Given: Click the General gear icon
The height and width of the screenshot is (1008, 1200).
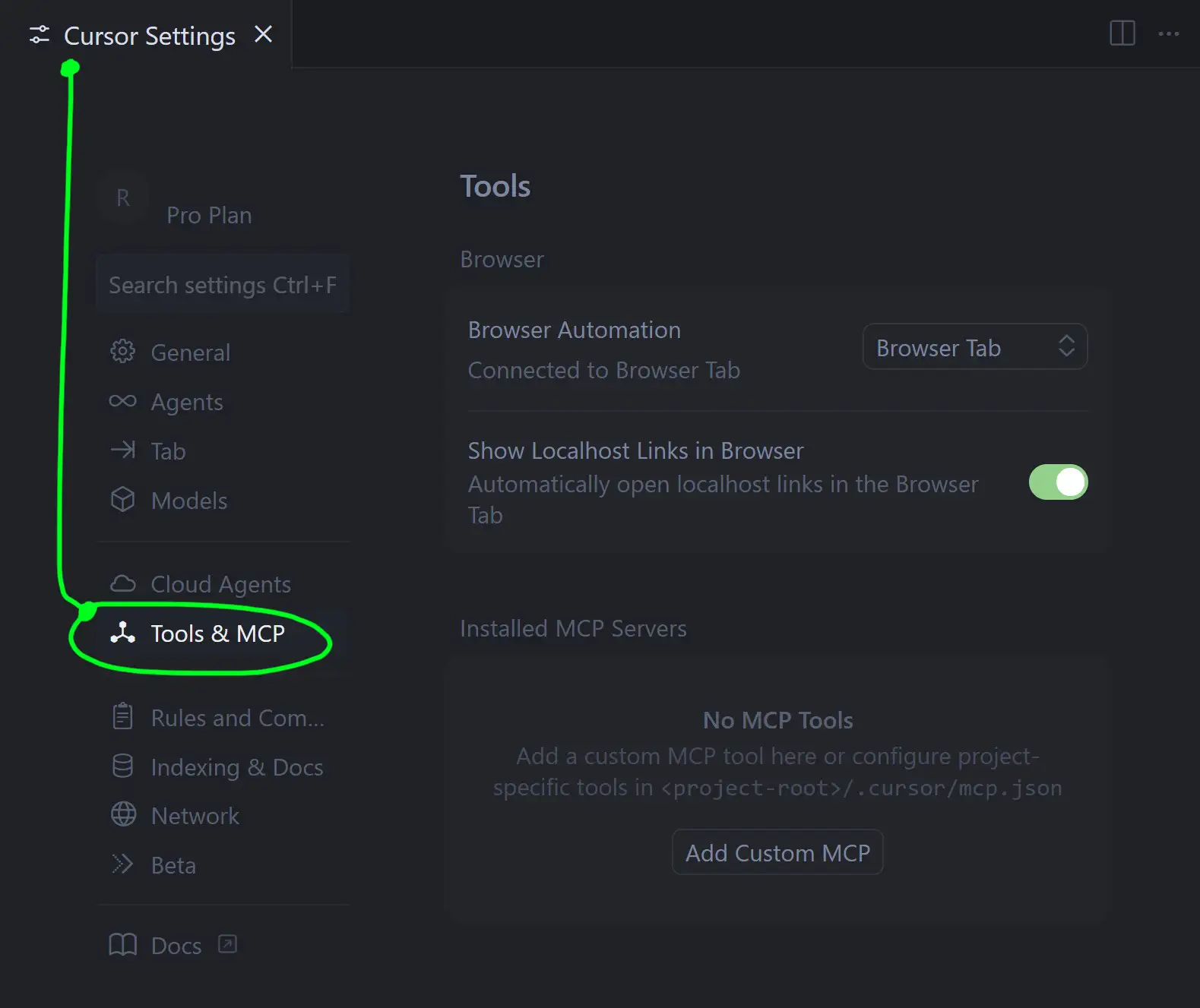Looking at the screenshot, I should coord(122,352).
